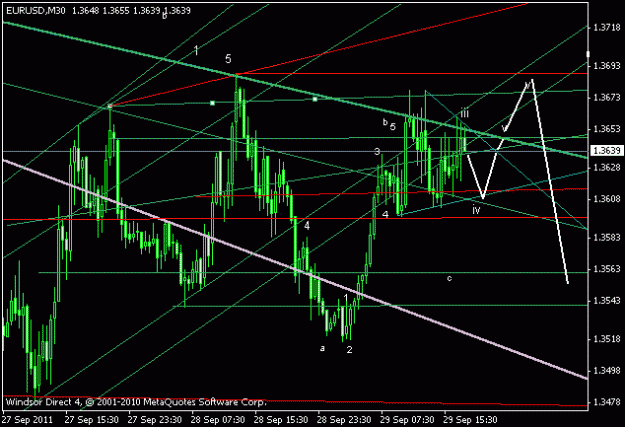Click the 28 Sep 07:30 time label
This screenshot has height=427, width=625.
(x=218, y=420)
